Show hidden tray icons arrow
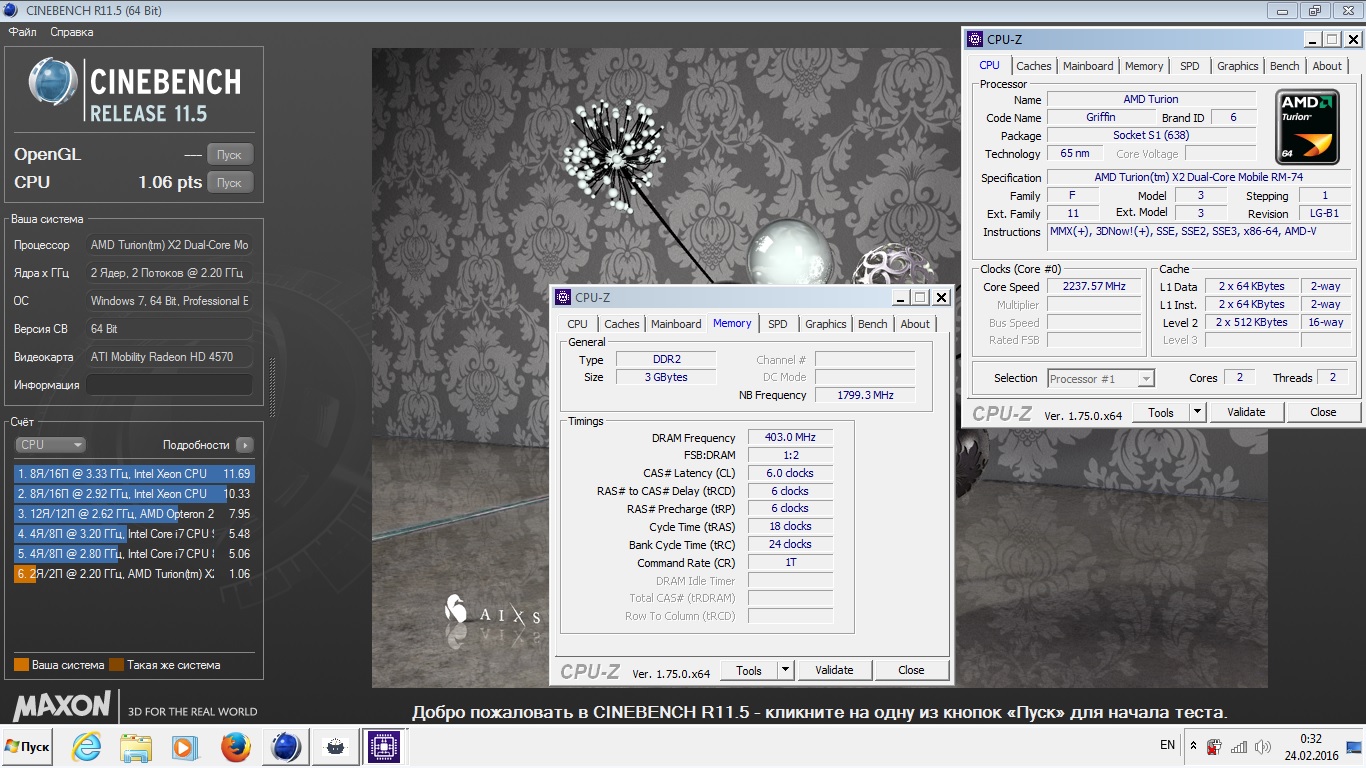This screenshot has width=1366, height=768. point(1193,746)
